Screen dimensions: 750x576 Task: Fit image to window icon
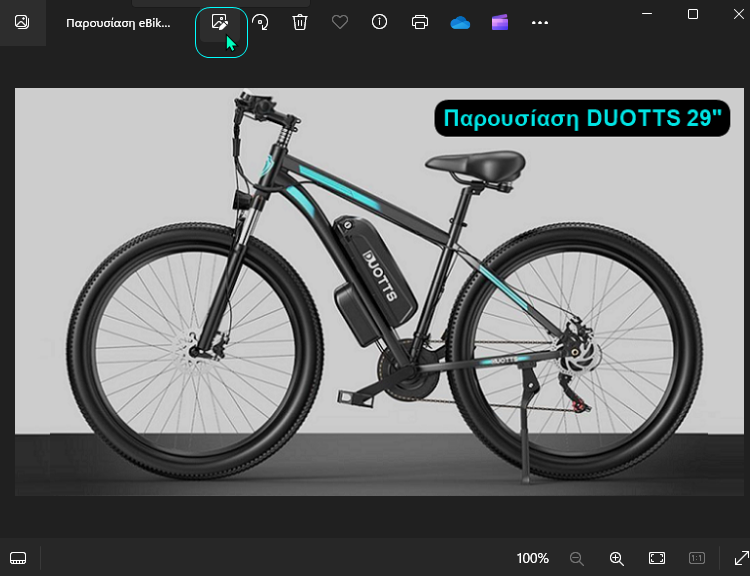[x=657, y=558]
